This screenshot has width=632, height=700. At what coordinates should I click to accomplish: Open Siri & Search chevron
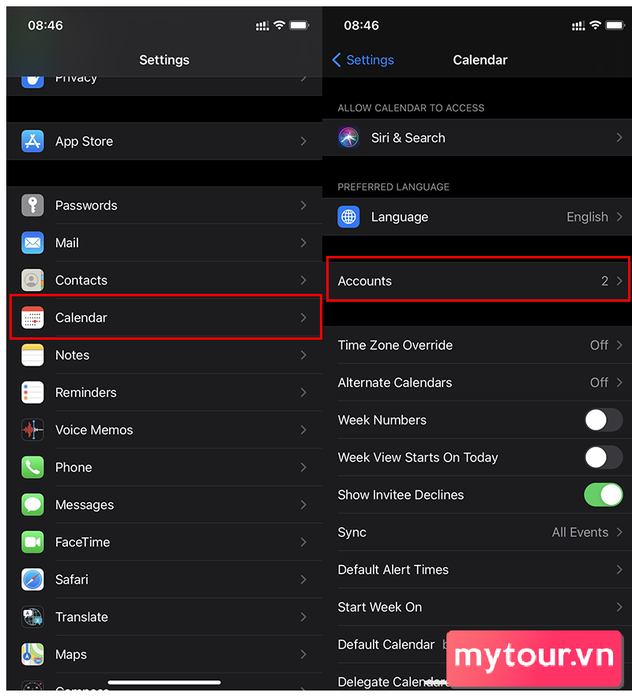click(620, 138)
